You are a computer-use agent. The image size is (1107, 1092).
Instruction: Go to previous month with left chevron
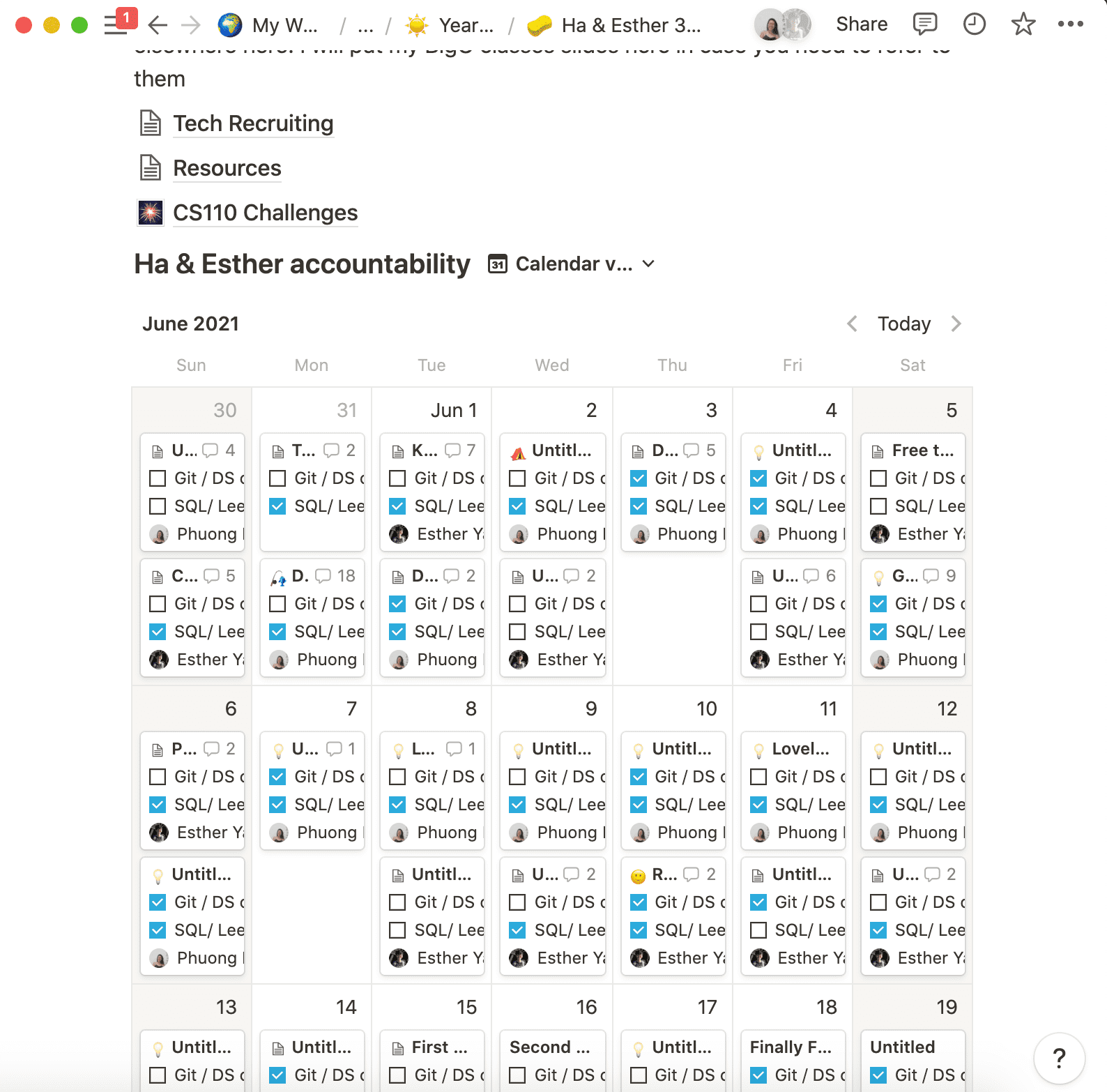852,324
